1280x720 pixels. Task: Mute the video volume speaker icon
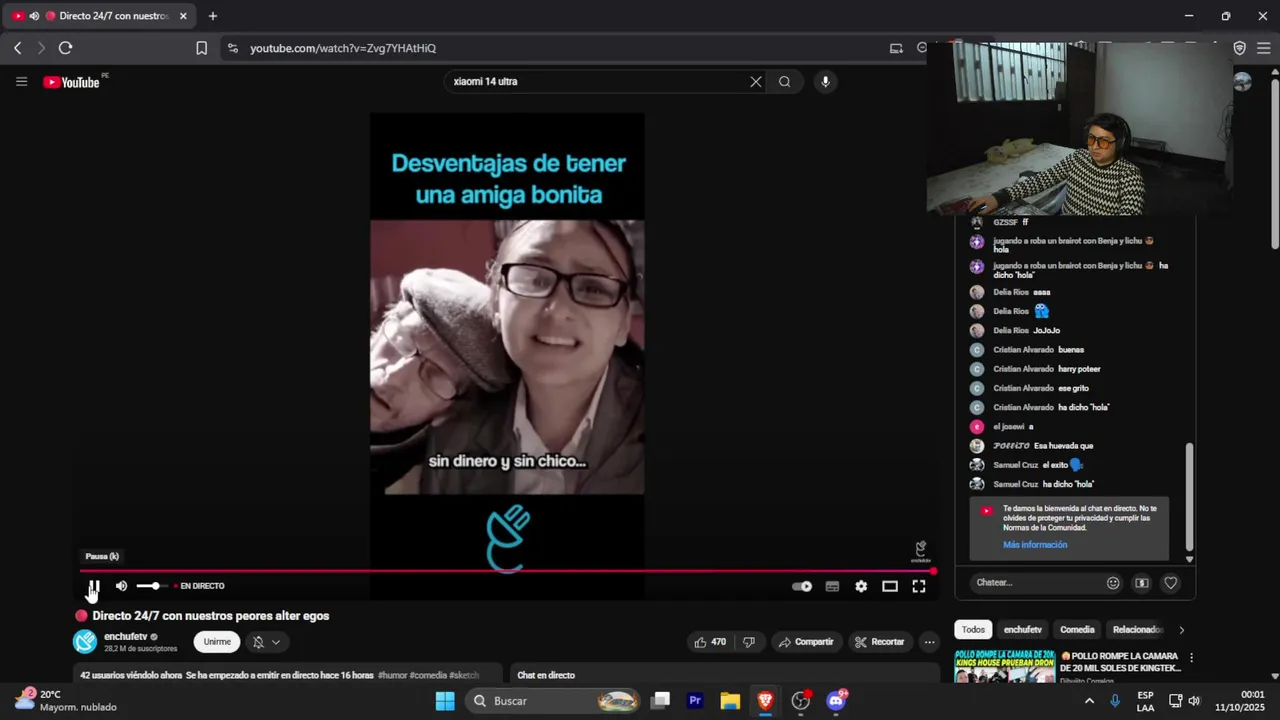(x=121, y=586)
